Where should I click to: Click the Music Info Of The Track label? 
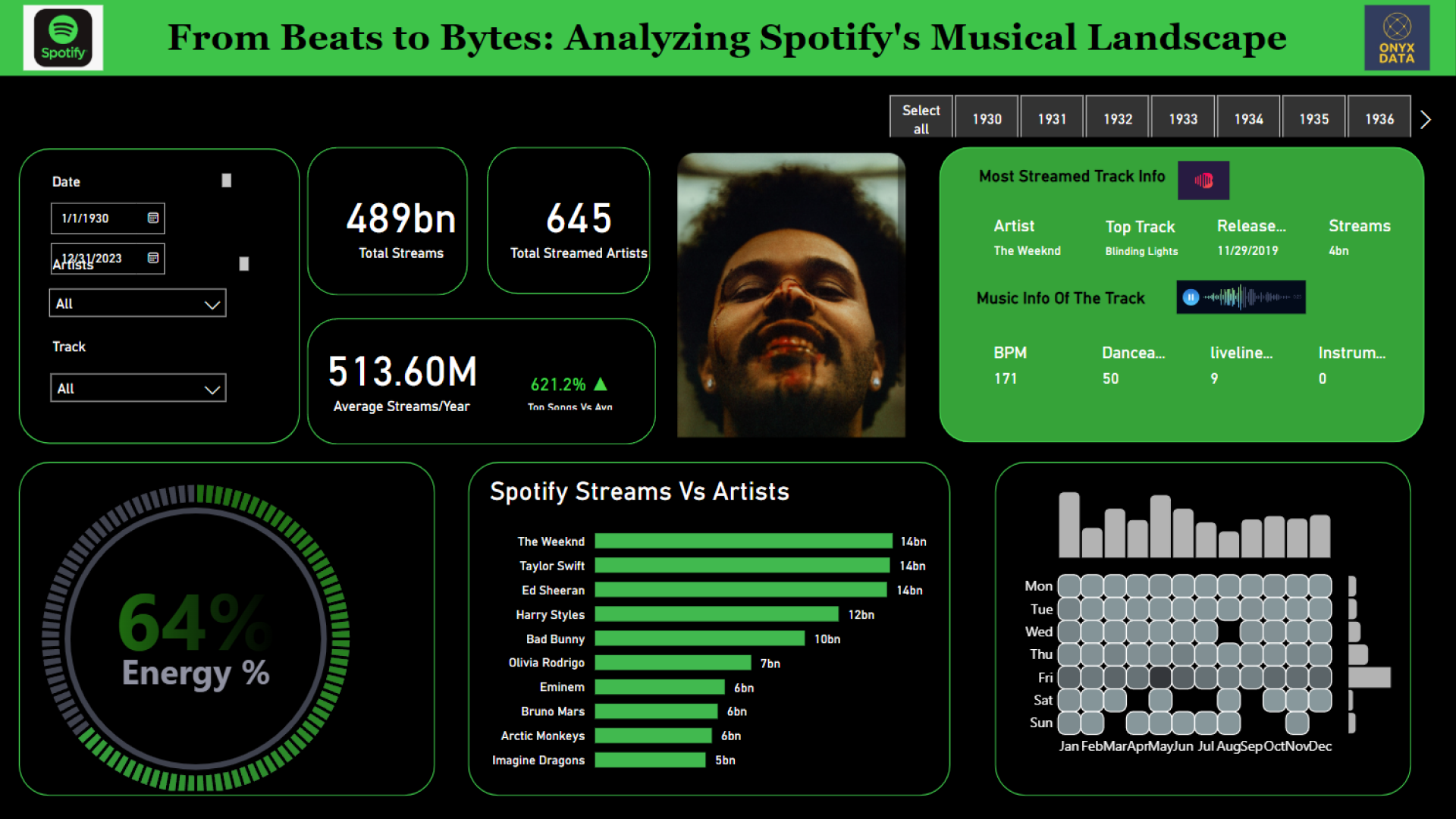pos(1060,298)
